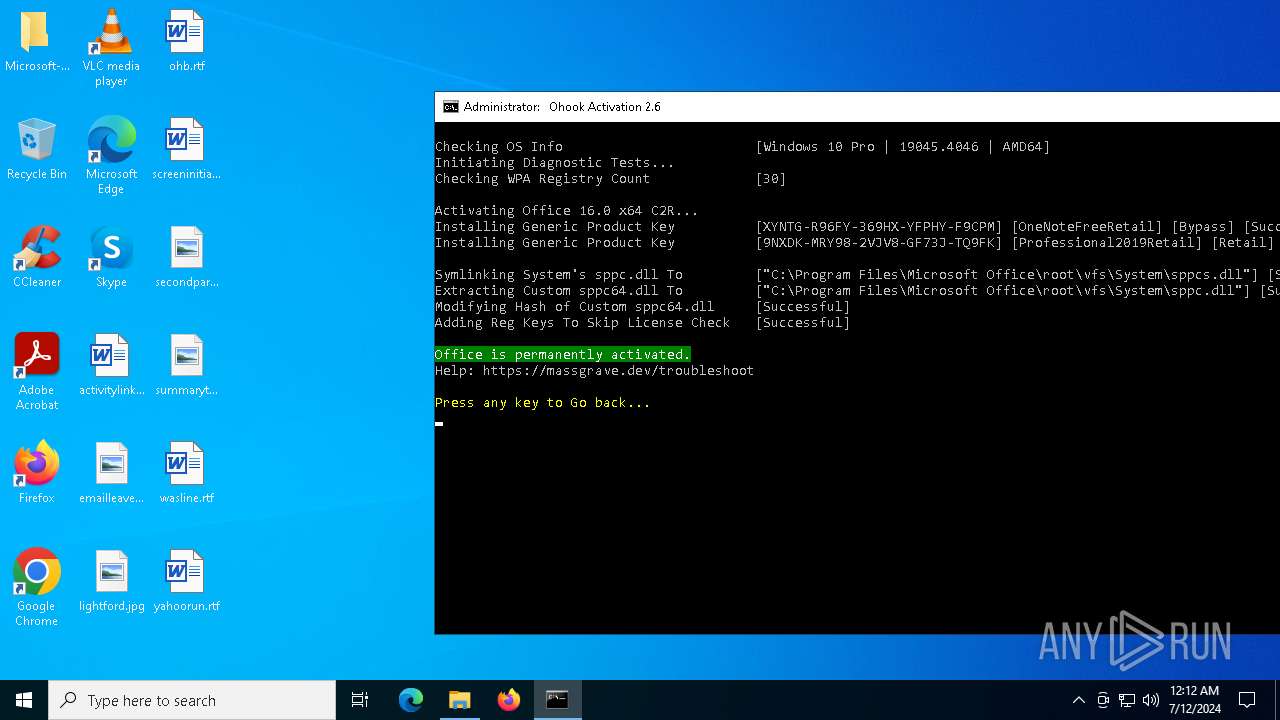Launch VLC media player shortcut

pyautogui.click(x=111, y=47)
